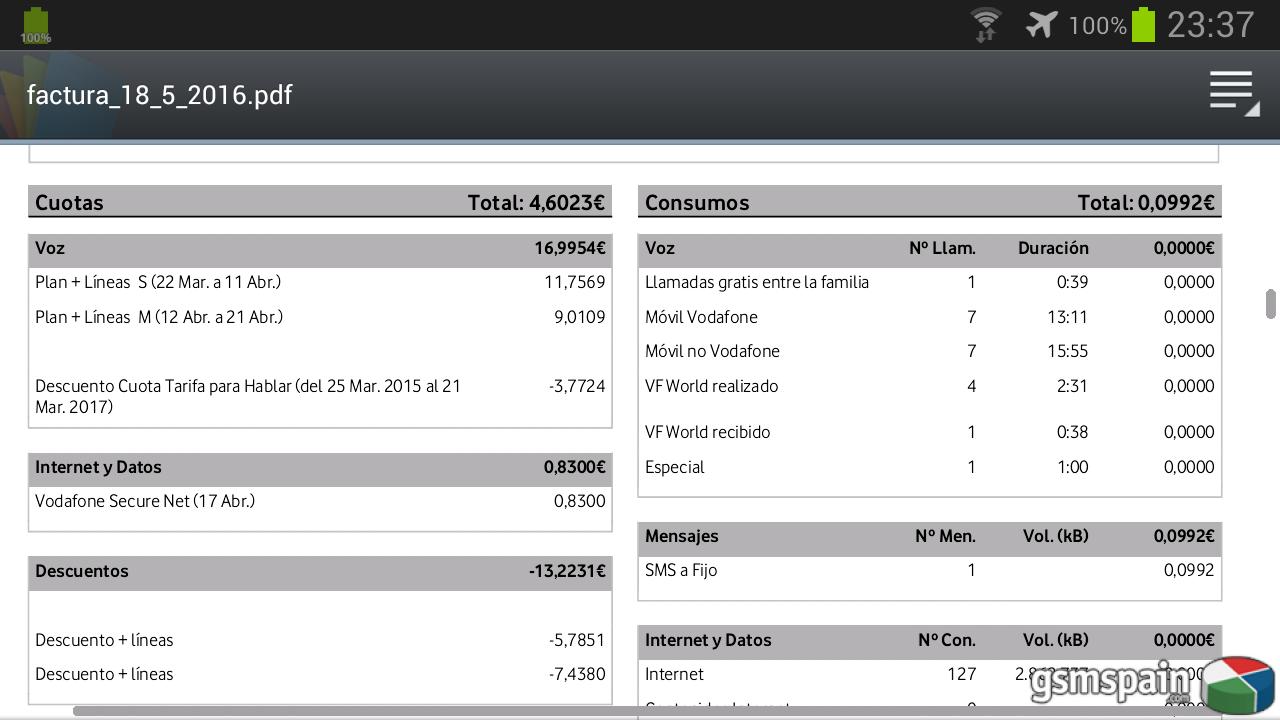Open the PDF viewer overflow menu icon
This screenshot has width=1280, height=720.
[1234, 93]
